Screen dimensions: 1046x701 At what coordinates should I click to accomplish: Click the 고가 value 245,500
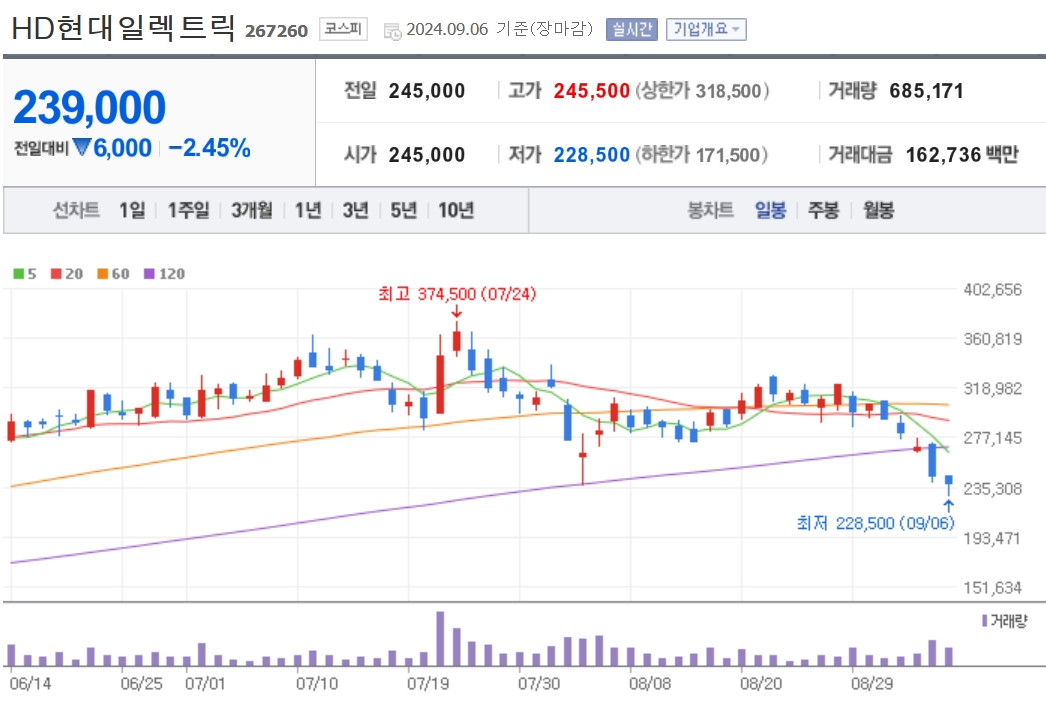592,91
